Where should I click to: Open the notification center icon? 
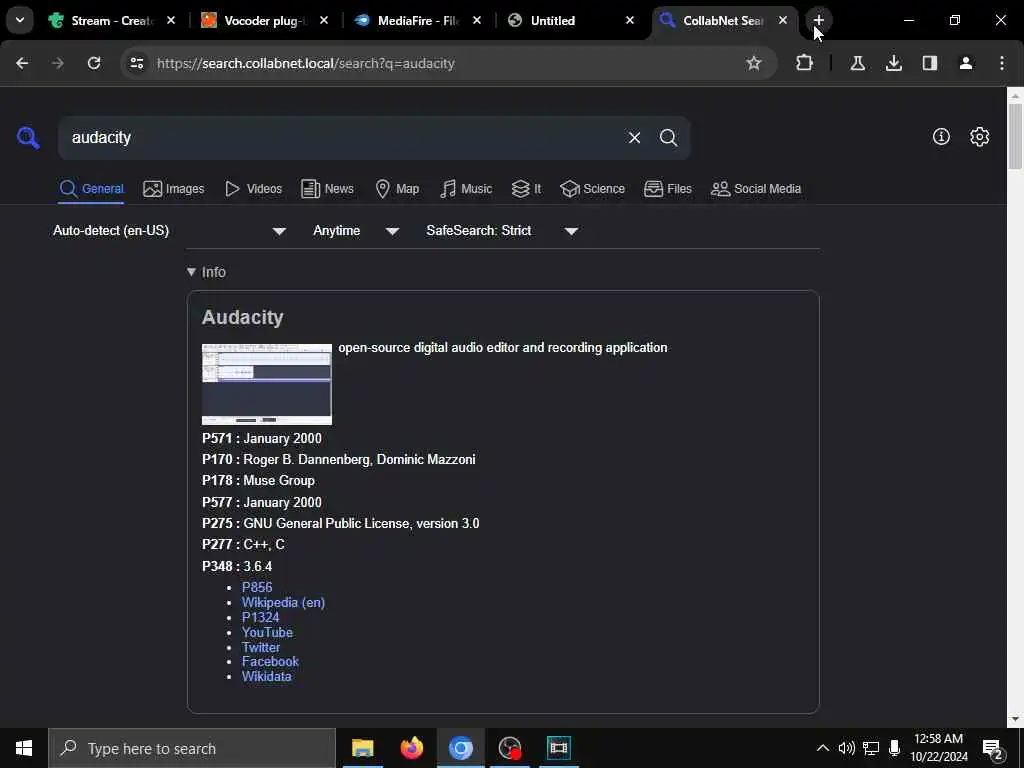pyautogui.click(x=993, y=749)
